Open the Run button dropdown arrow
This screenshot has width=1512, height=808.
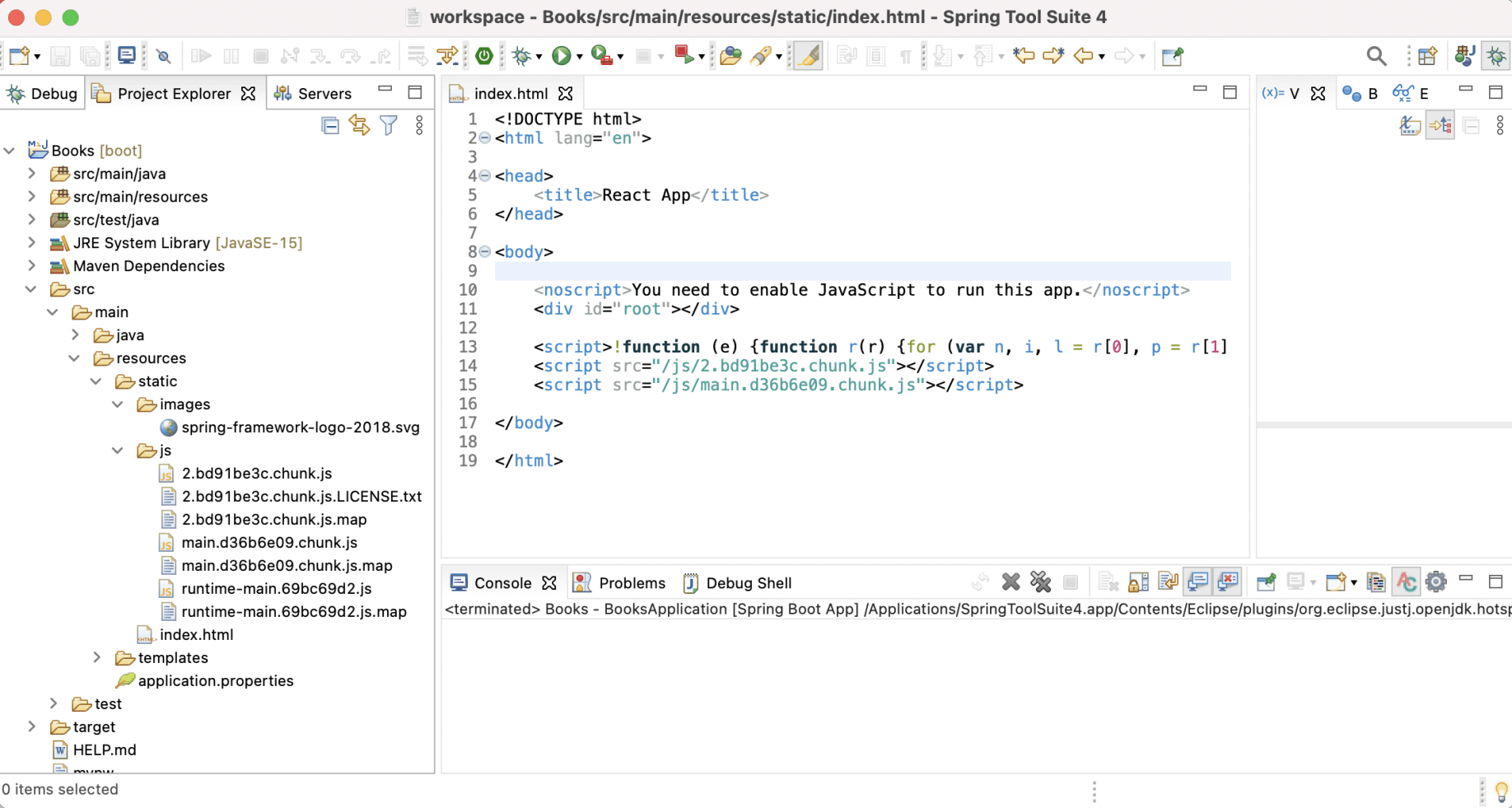pos(580,57)
